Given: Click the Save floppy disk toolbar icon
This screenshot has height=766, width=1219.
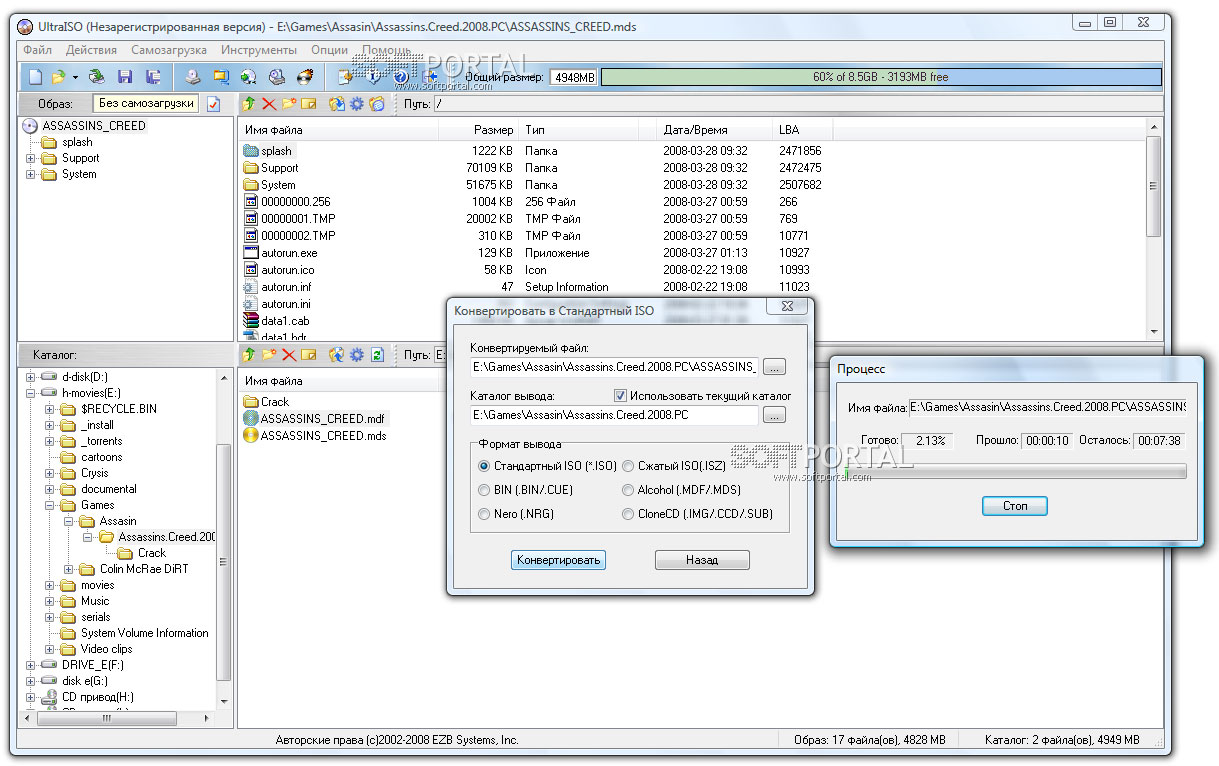Looking at the screenshot, I should coord(125,77).
